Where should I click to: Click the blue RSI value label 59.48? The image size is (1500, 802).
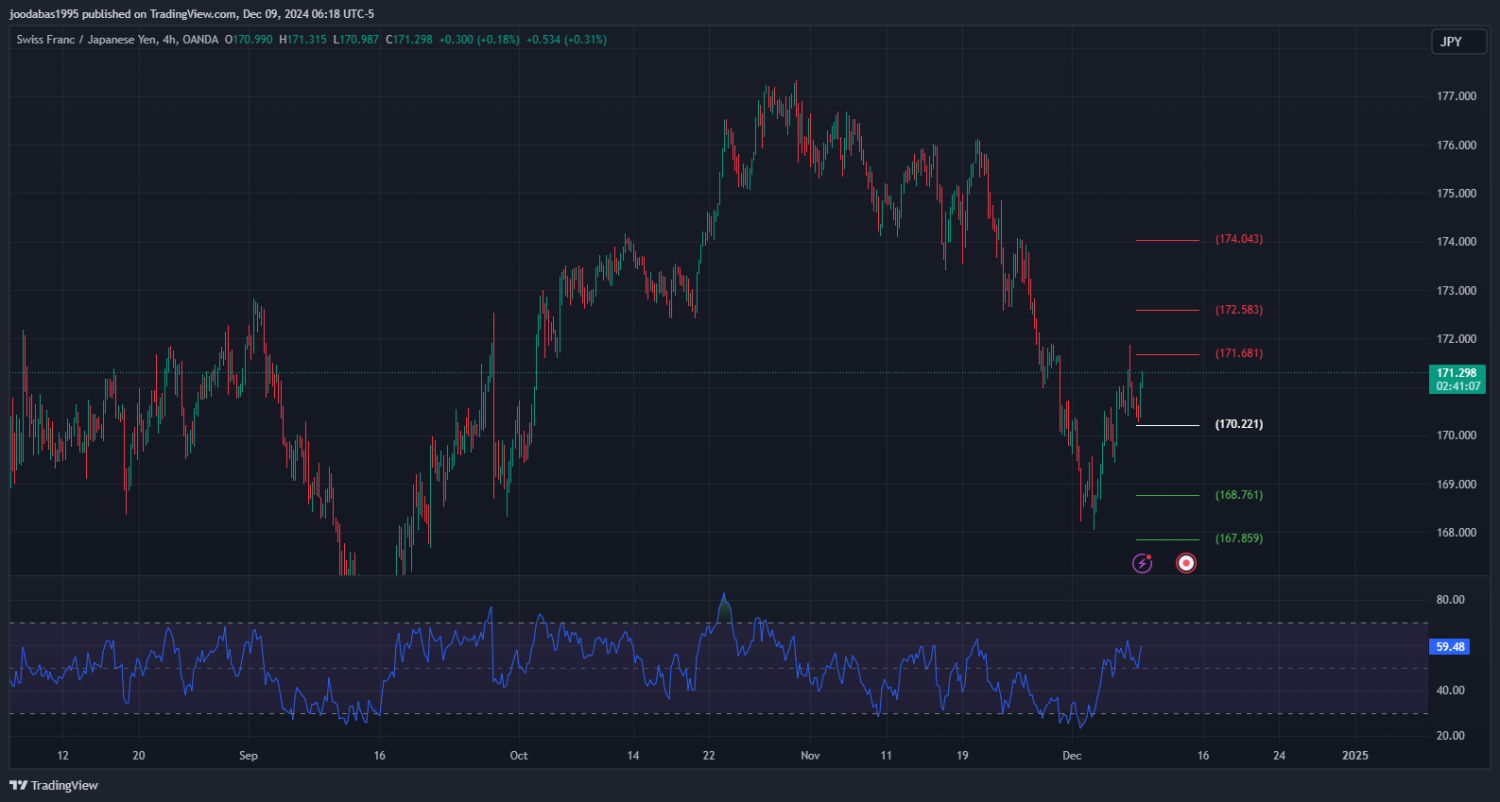point(1450,647)
